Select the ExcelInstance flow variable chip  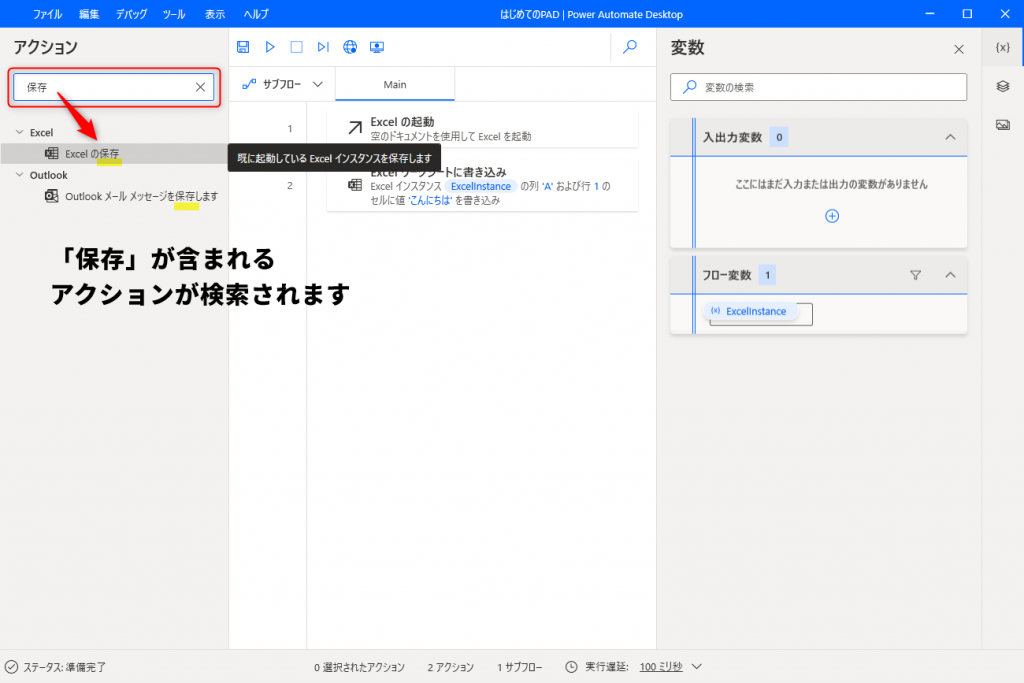coord(750,311)
